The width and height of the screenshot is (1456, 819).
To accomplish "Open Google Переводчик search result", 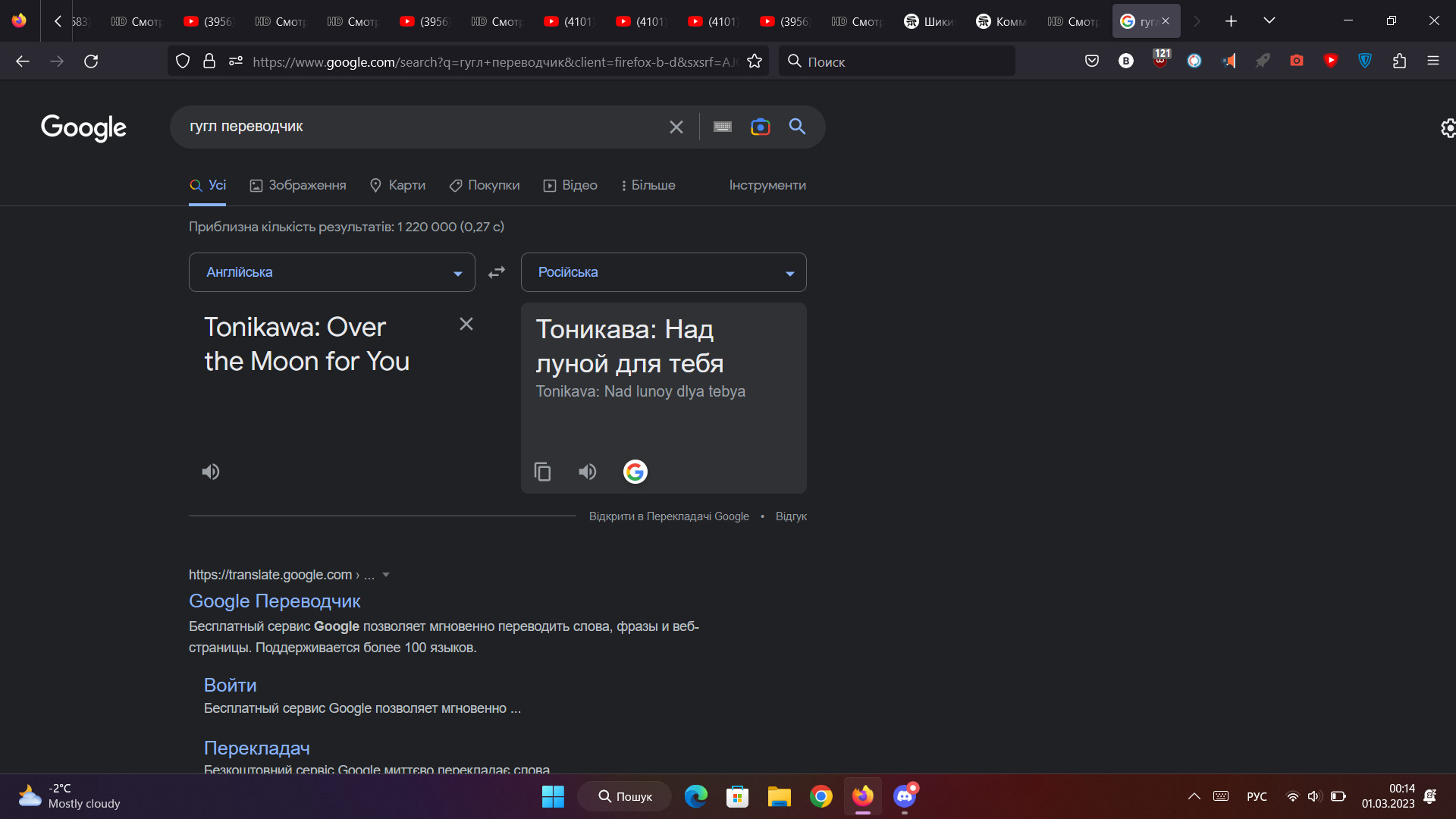I will 275,601.
